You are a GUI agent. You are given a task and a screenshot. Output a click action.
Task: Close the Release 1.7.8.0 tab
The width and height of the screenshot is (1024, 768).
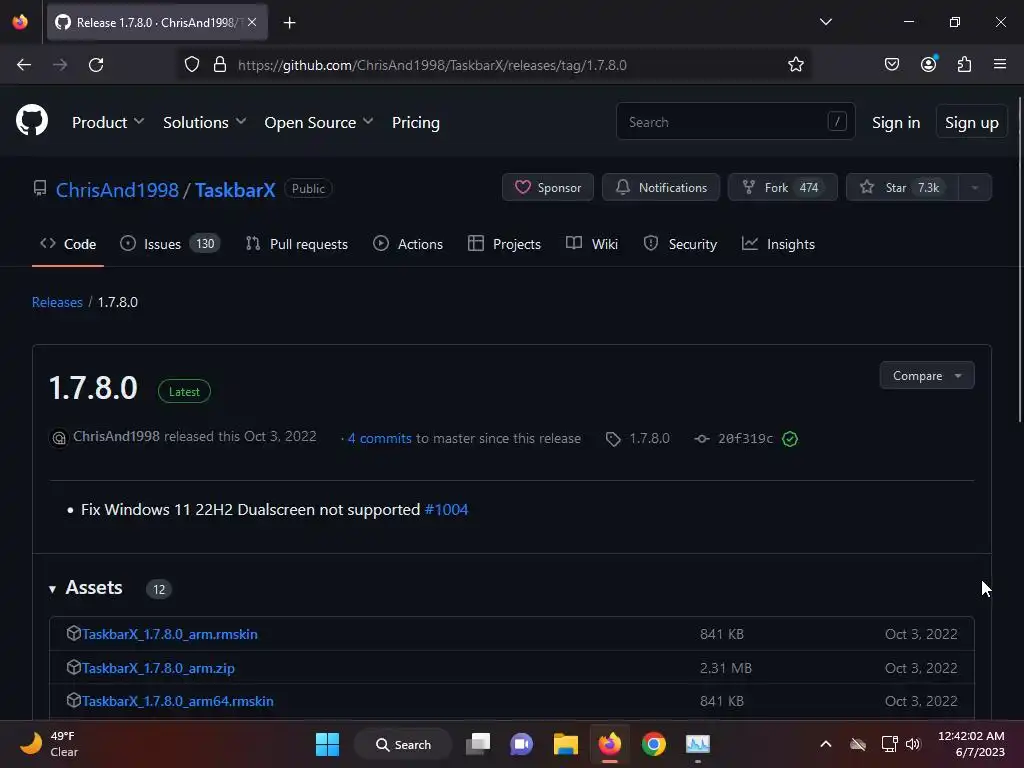(252, 22)
